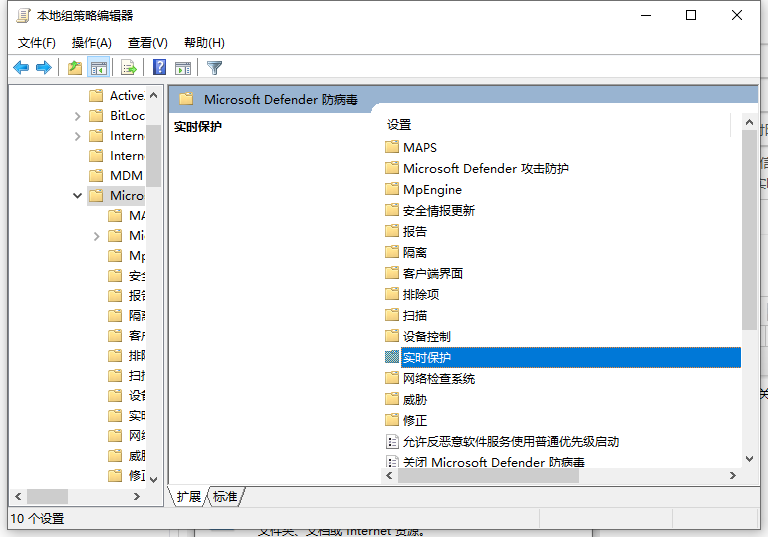The height and width of the screenshot is (537, 768).
Task: Open the 帮助(H) menu
Action: 204,43
